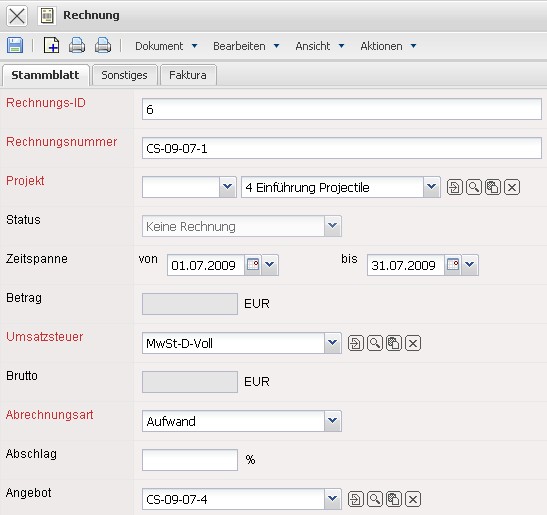Open the 'bis' date calendar picker
Screen dimensions: 547x515
(x=453, y=265)
